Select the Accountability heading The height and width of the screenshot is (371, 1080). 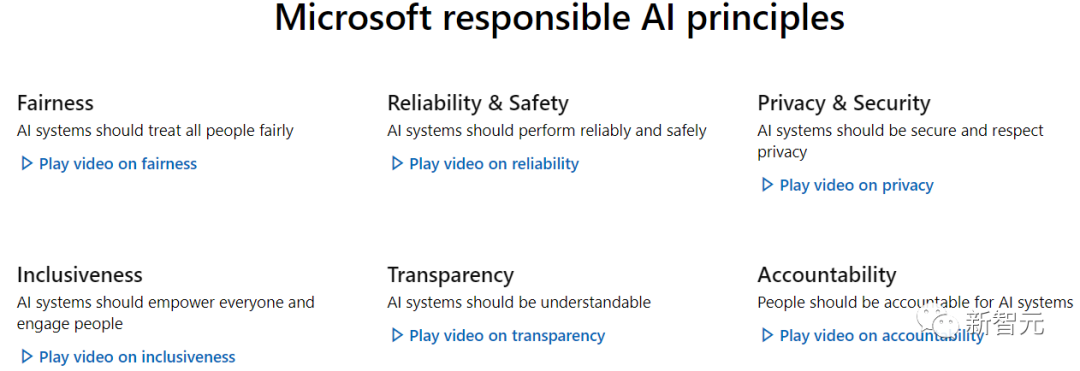(827, 275)
